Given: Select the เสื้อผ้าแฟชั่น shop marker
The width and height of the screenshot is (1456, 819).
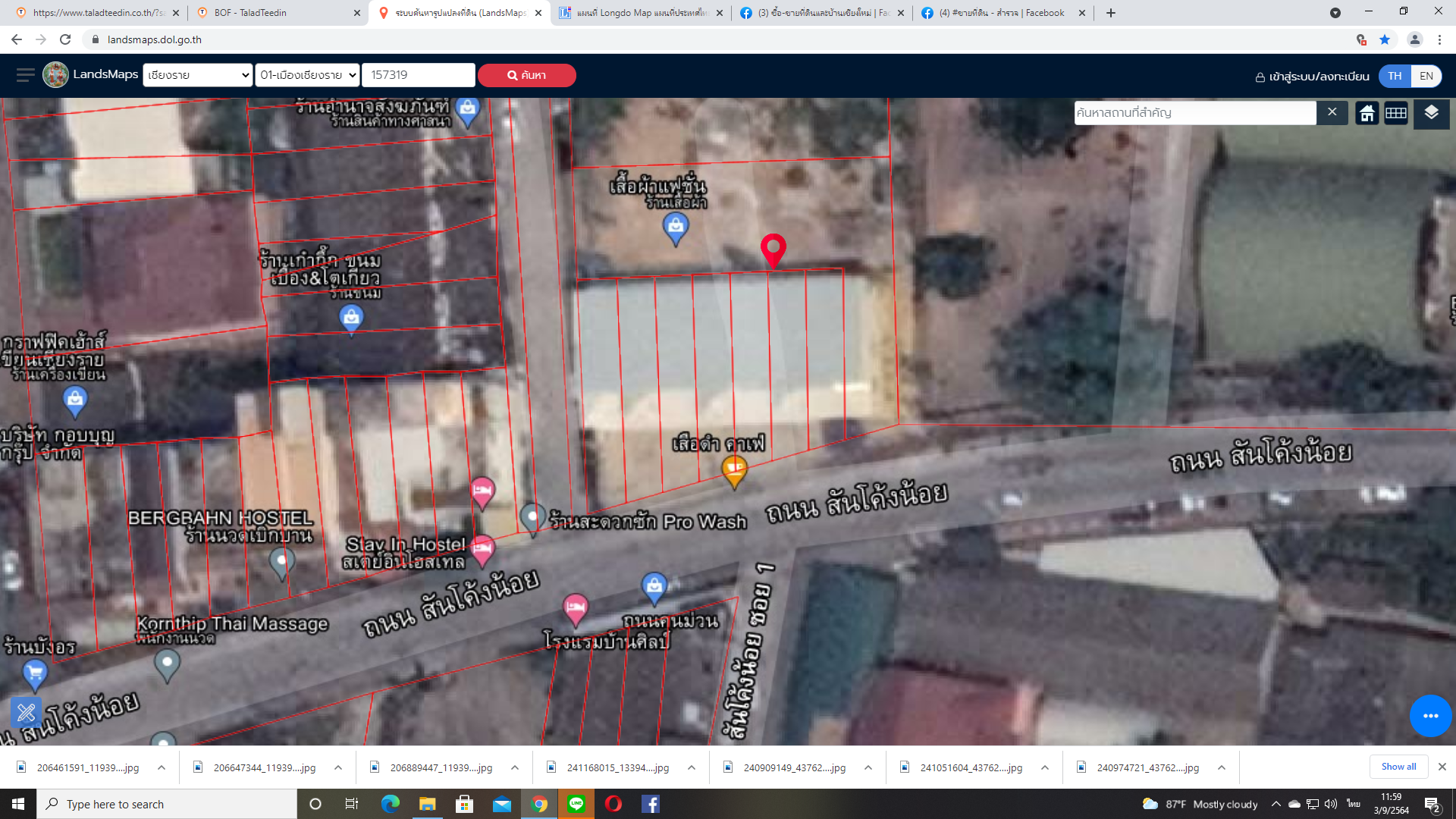Looking at the screenshot, I should 676,228.
